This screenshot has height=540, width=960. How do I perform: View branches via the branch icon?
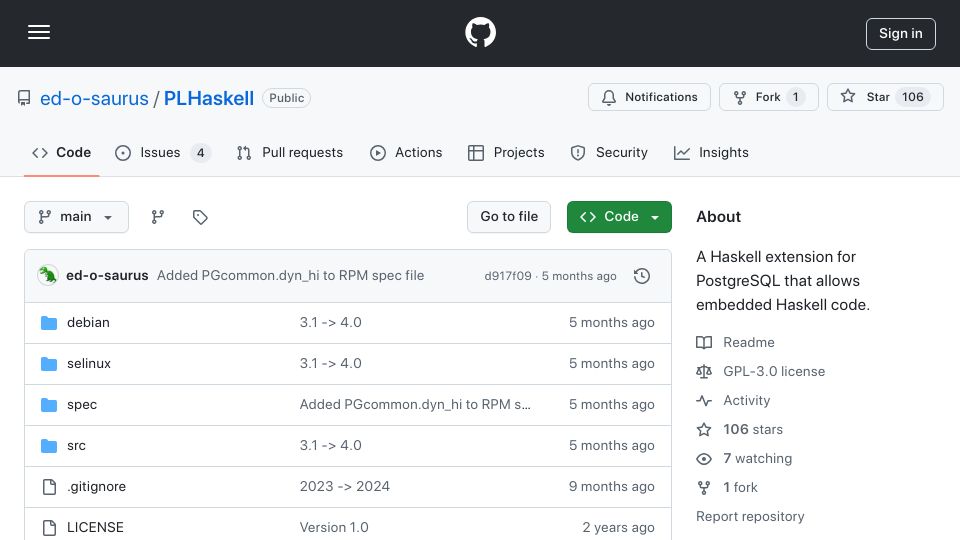pyautogui.click(x=158, y=217)
